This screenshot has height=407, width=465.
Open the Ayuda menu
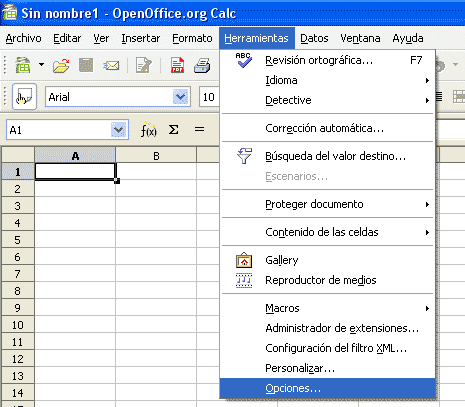coord(408,38)
